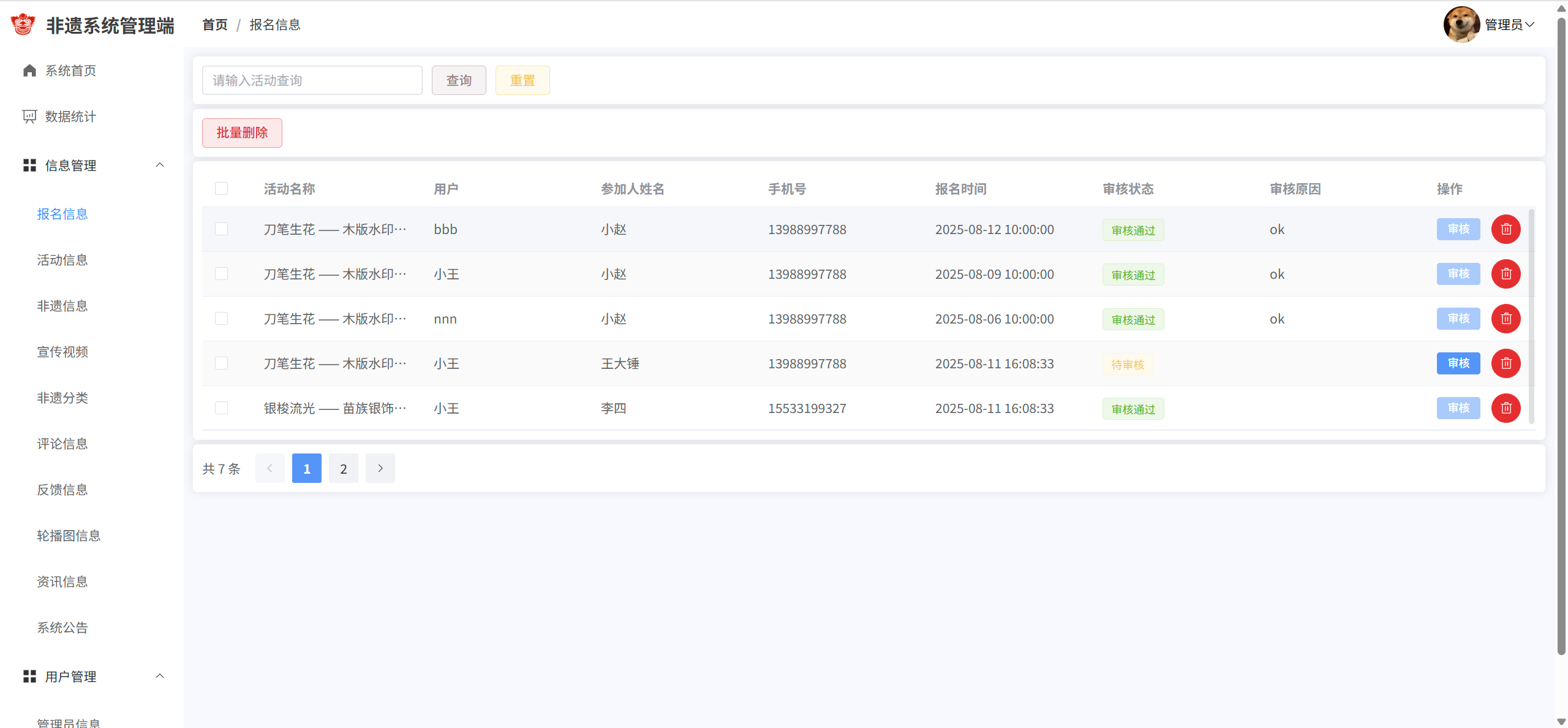Image resolution: width=1568 pixels, height=728 pixels.
Task: Click the 批量删除 button
Action: (242, 133)
